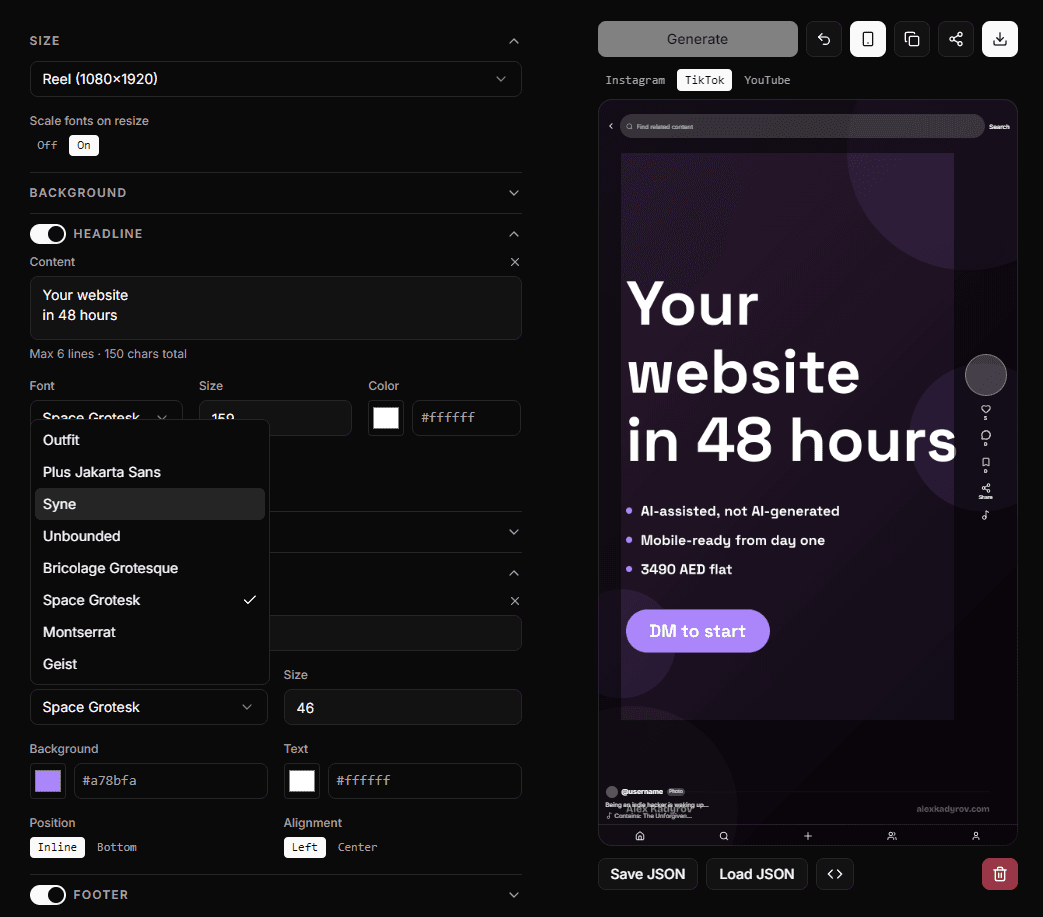1043x917 pixels.
Task: Choose Syne font option
Action: (x=150, y=504)
